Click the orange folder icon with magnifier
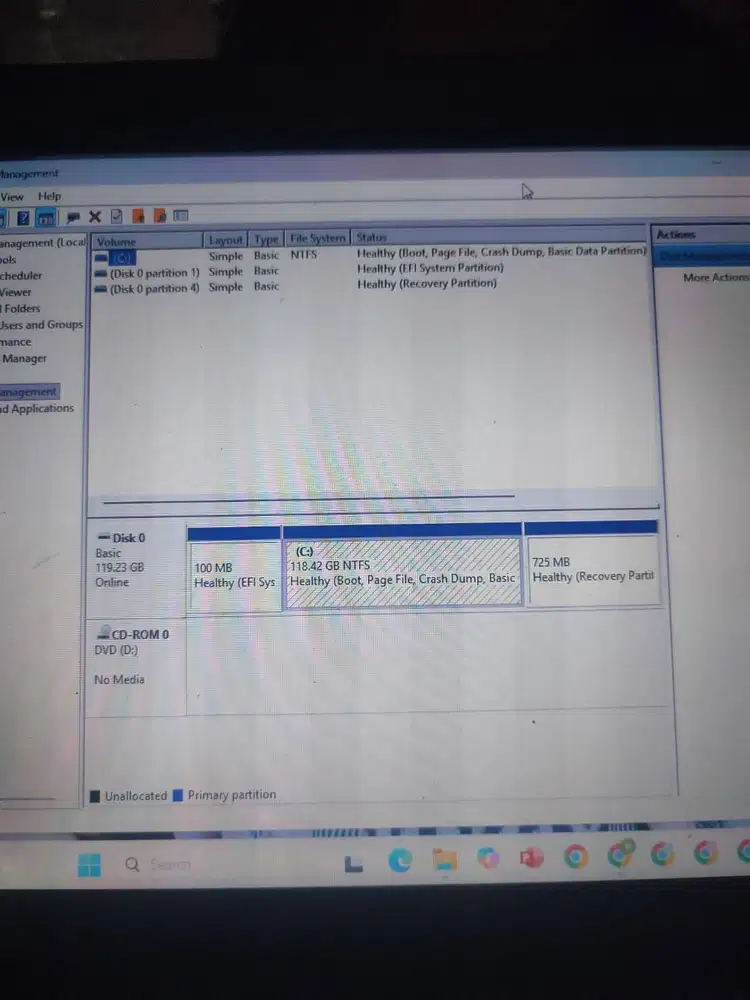The image size is (750, 1000). [159, 216]
